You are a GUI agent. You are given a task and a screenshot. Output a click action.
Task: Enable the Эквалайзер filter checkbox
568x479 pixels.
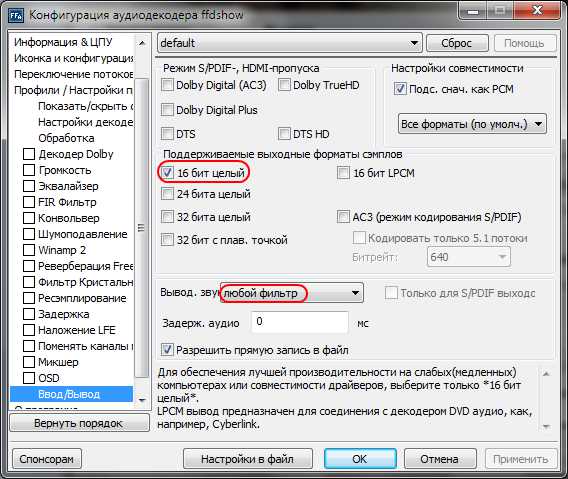pos(29,186)
